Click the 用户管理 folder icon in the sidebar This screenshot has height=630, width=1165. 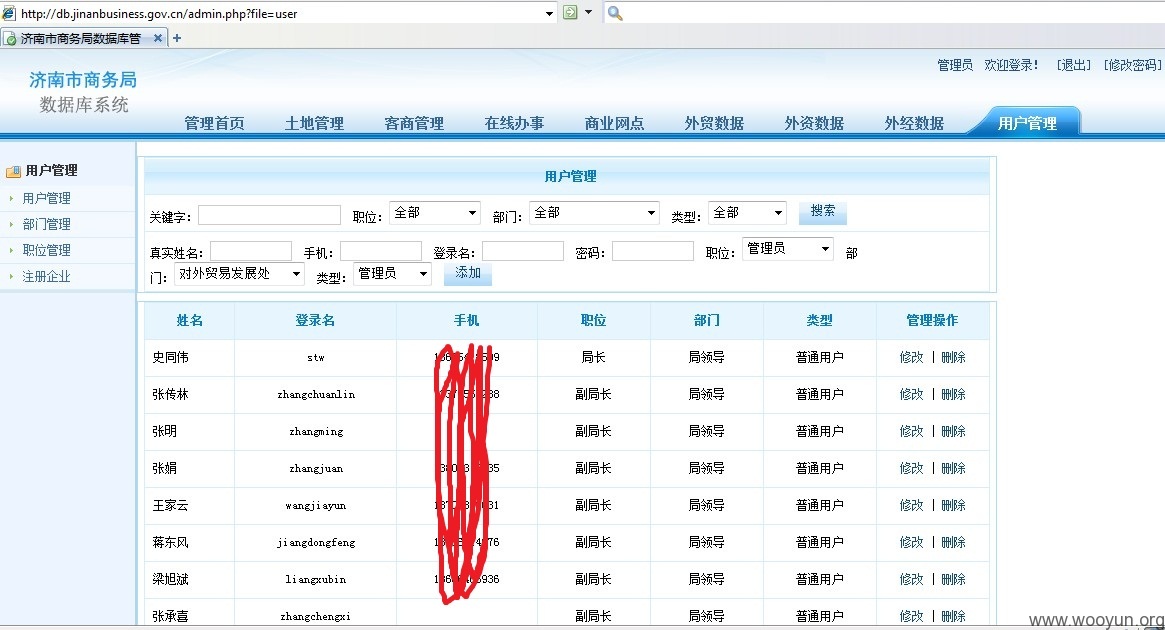(13, 172)
